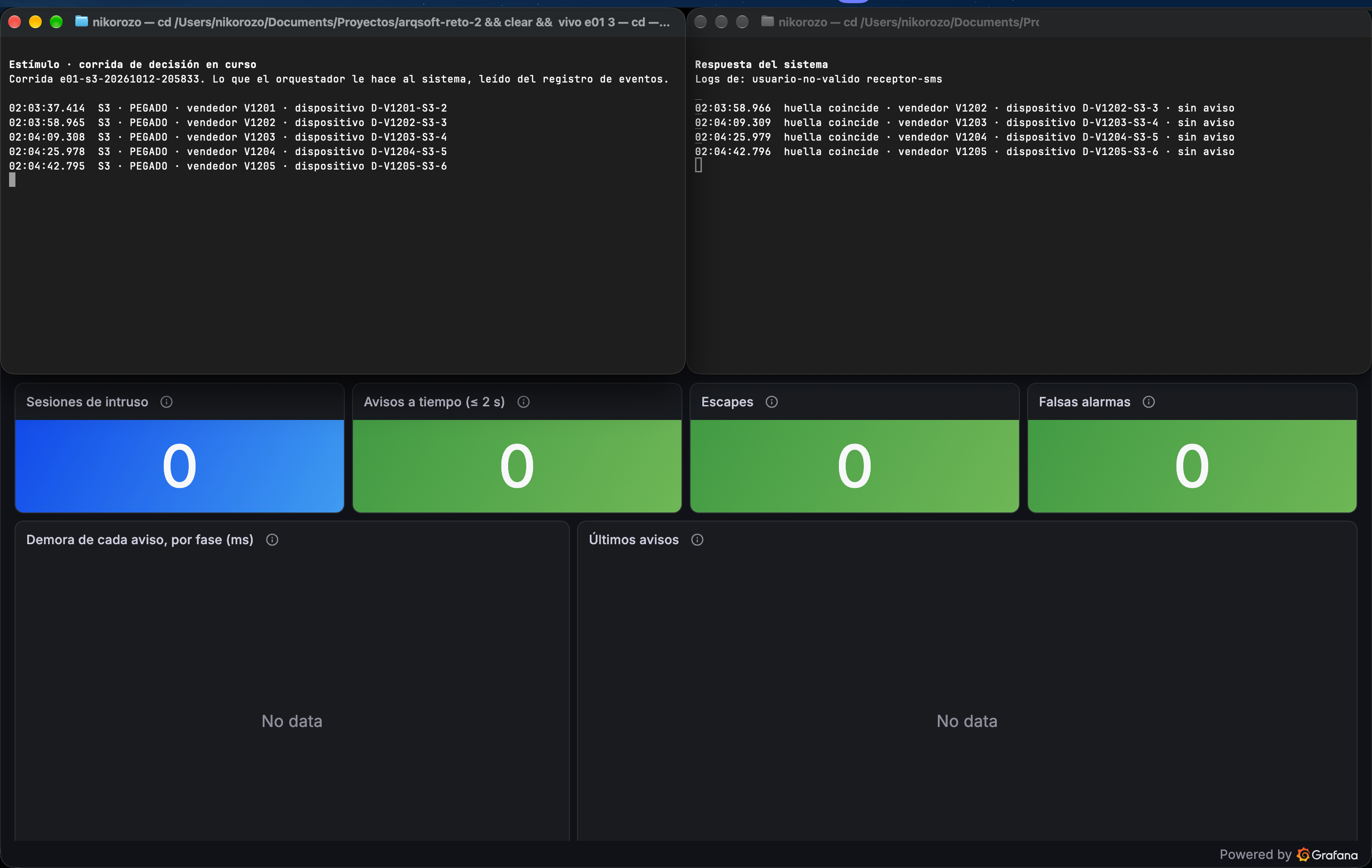Click the blue Sesiones de intruso stat value

(180, 467)
